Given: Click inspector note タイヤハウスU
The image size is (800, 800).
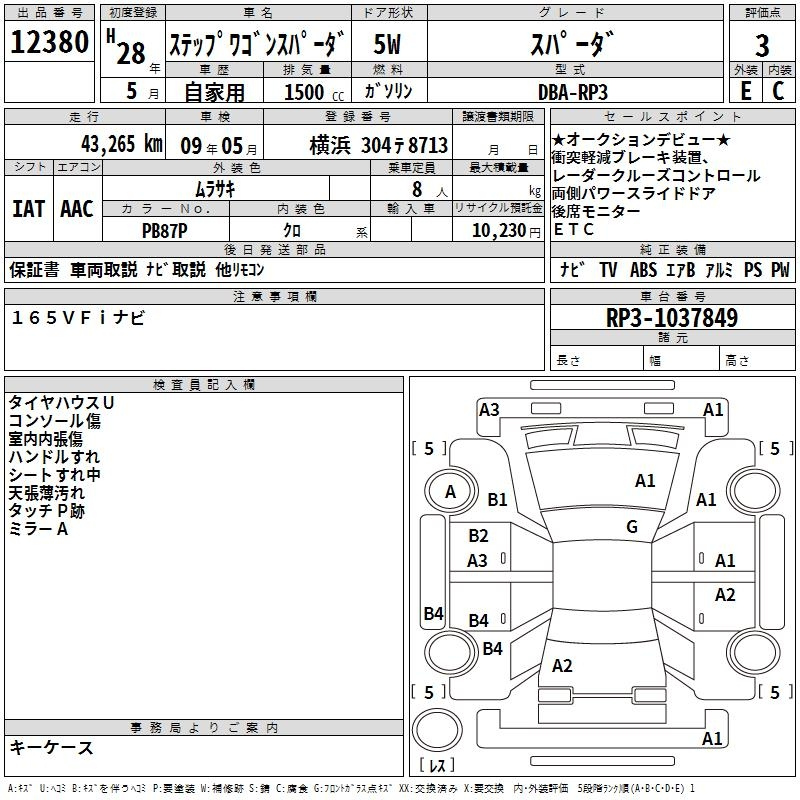Looking at the screenshot, I should (x=61, y=403).
